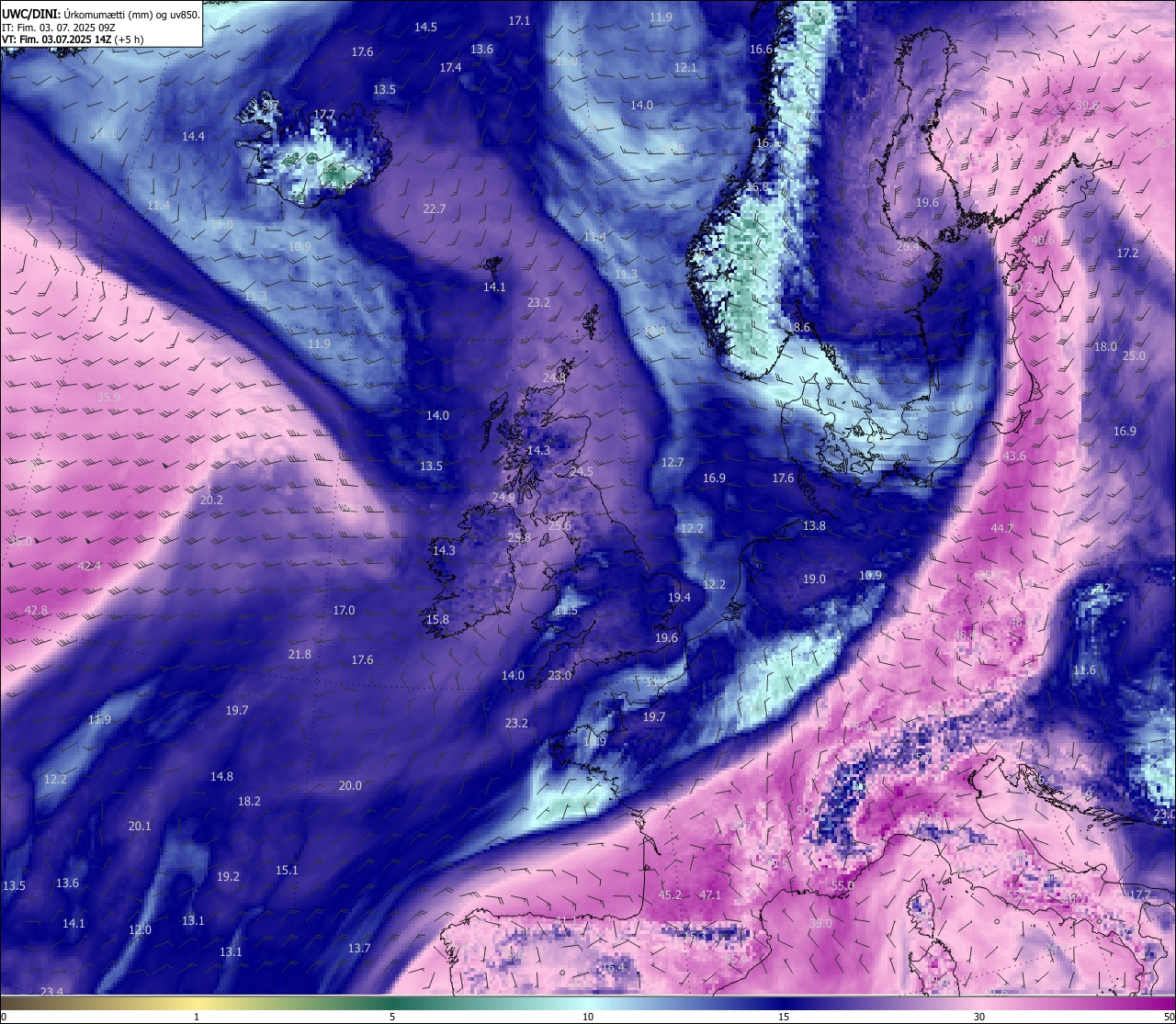Click the value 16.6 over northern Norway
This screenshot has width=1176, height=1024.
coord(761,49)
